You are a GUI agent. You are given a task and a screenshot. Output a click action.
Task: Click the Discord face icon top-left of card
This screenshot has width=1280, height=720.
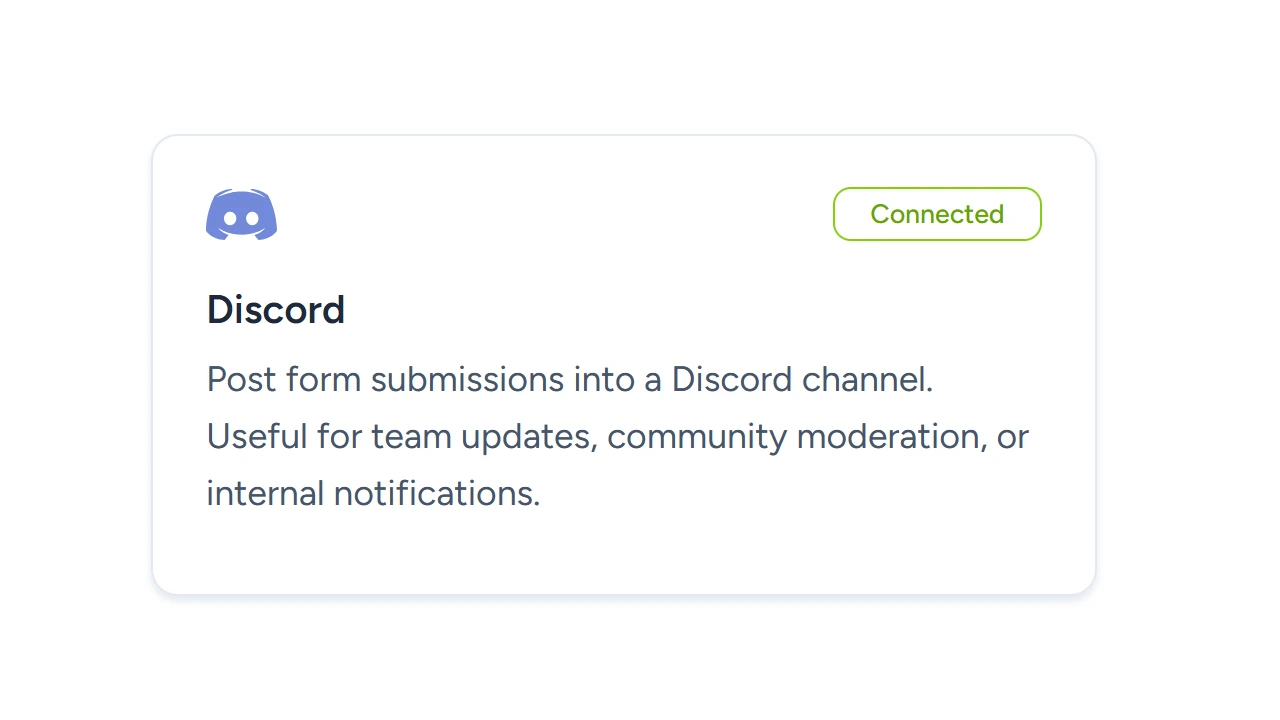click(241, 214)
